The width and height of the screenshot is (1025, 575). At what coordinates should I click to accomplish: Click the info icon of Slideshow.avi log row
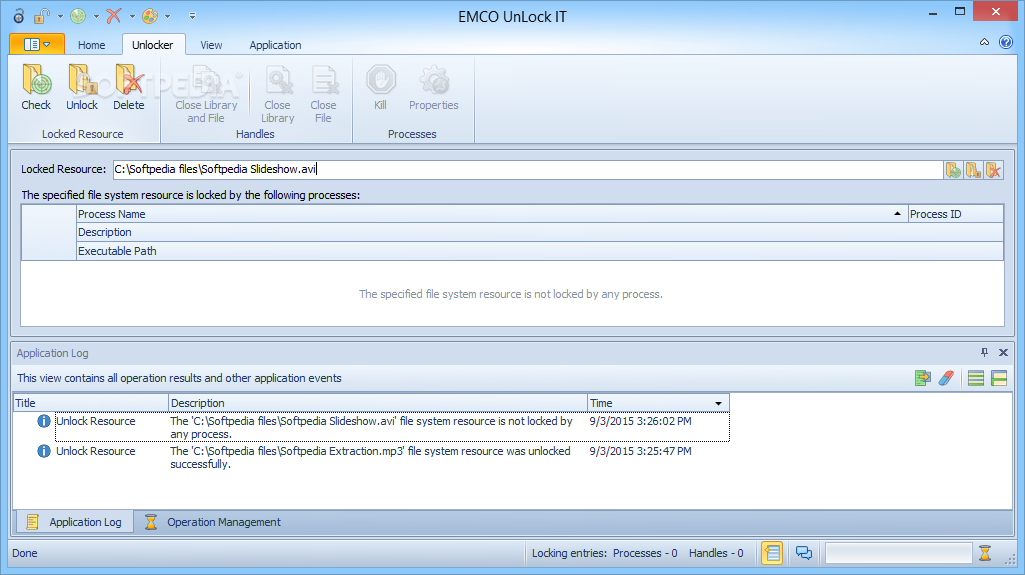click(x=44, y=421)
